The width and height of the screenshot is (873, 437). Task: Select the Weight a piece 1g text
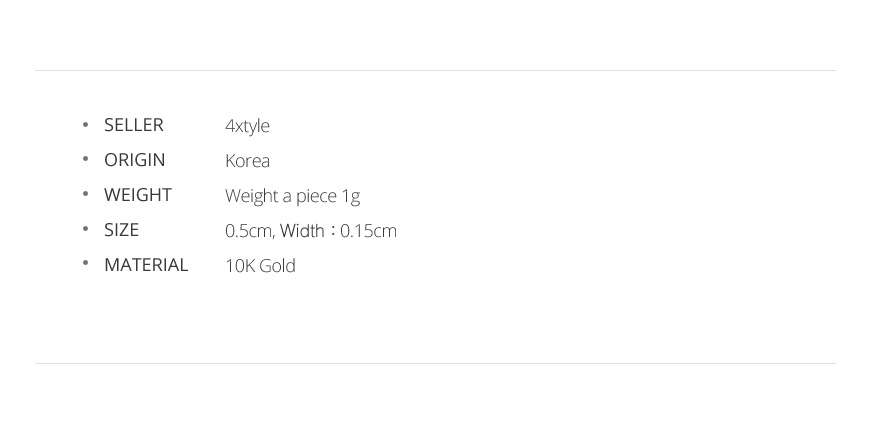click(292, 197)
